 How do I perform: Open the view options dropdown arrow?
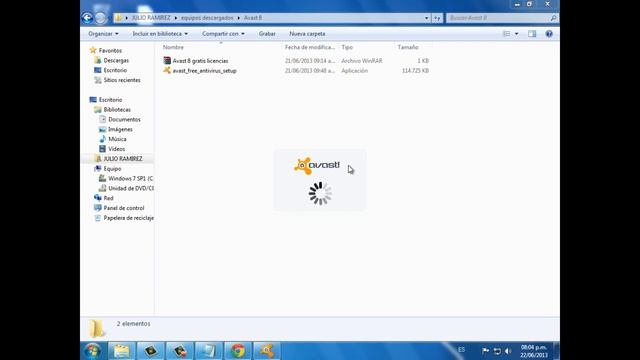[x=517, y=34]
